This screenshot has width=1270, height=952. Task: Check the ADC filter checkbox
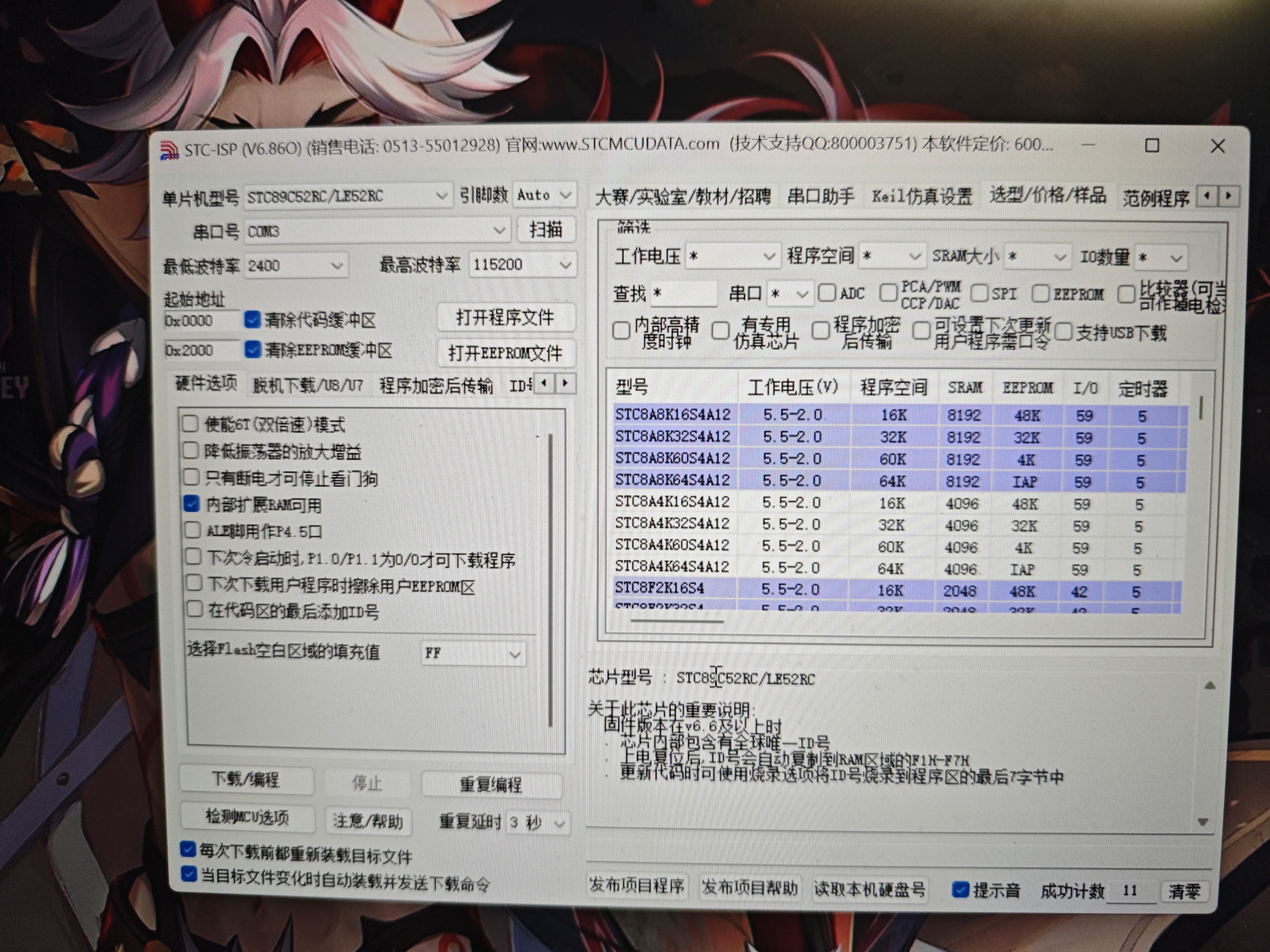pos(827,293)
